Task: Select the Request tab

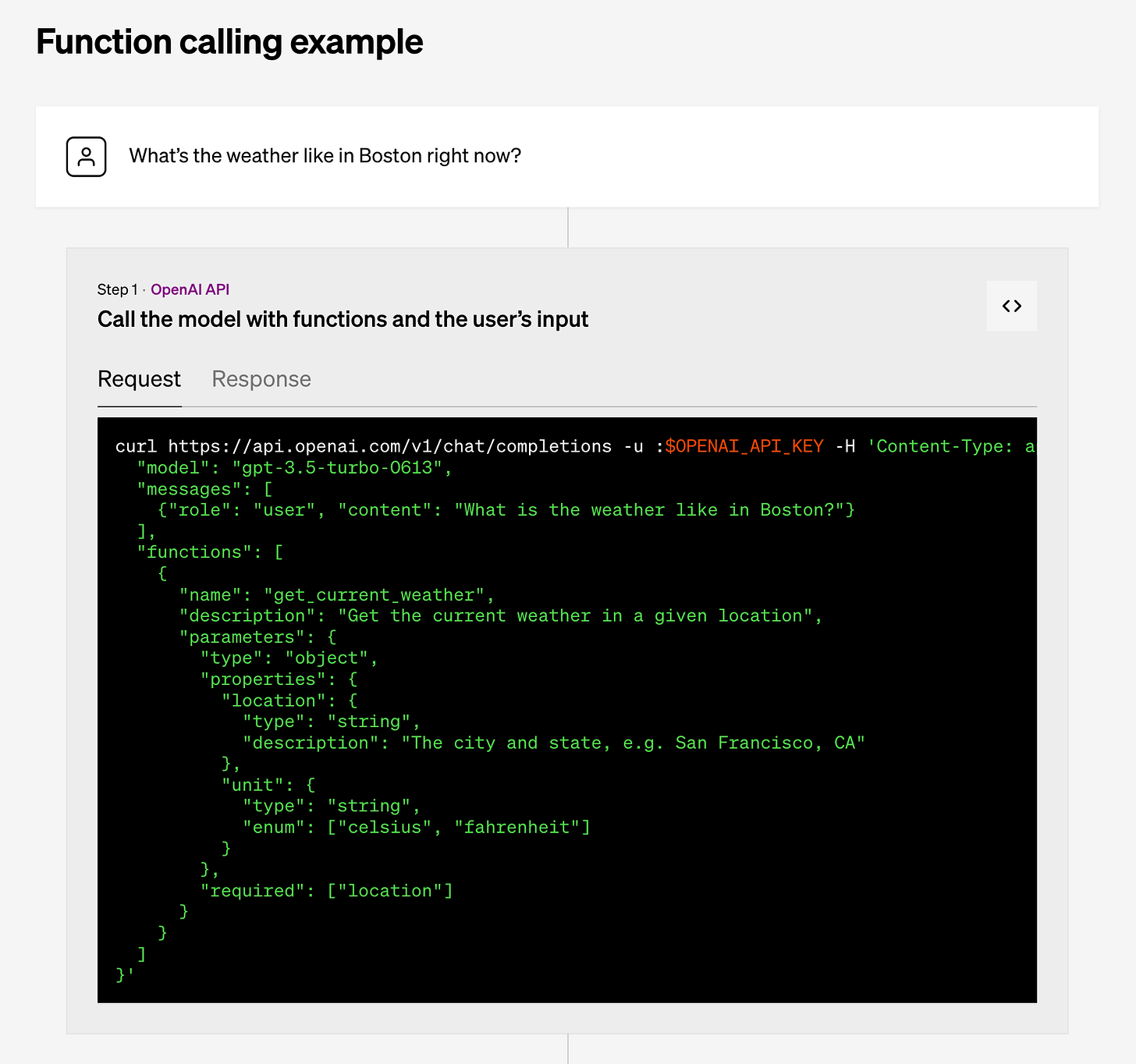Action: tap(139, 379)
